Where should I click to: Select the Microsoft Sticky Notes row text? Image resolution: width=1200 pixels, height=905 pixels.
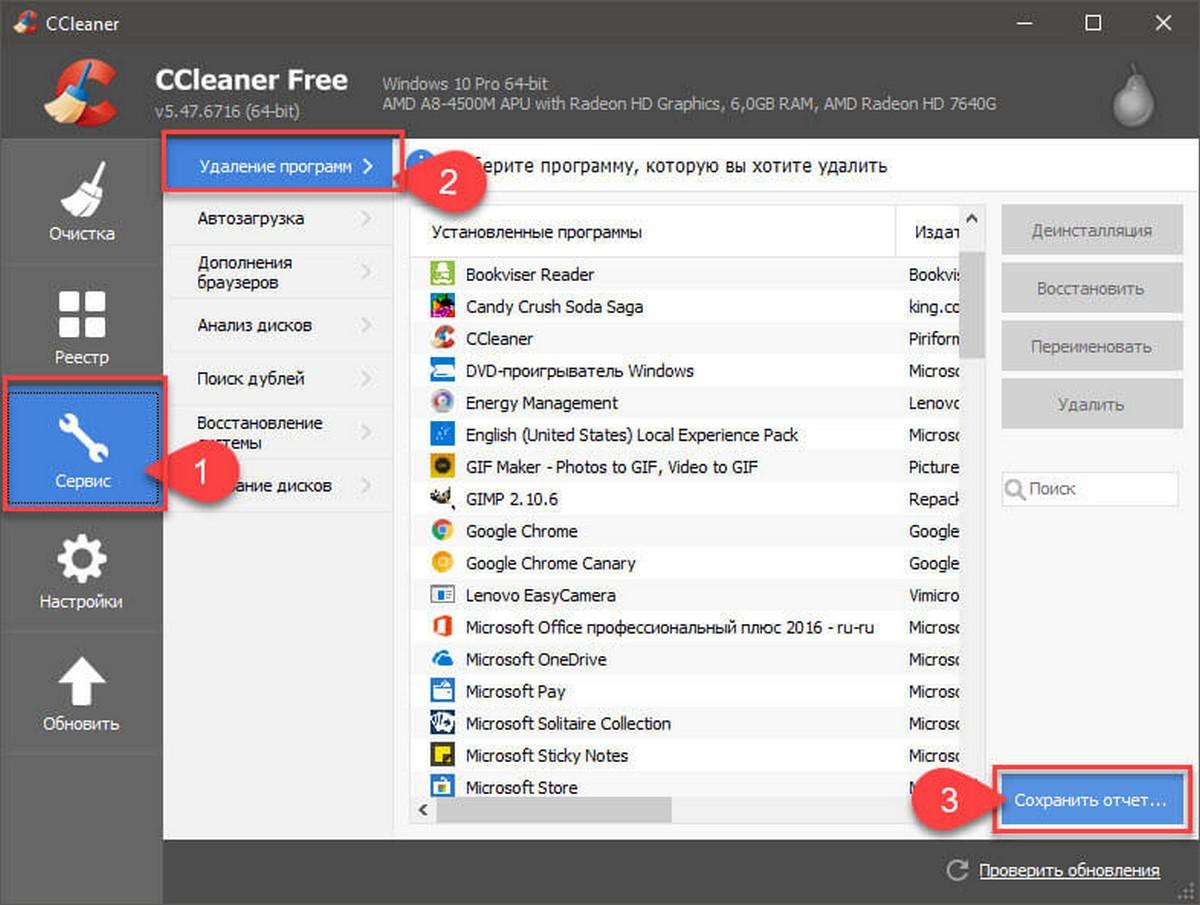pyautogui.click(x=547, y=755)
